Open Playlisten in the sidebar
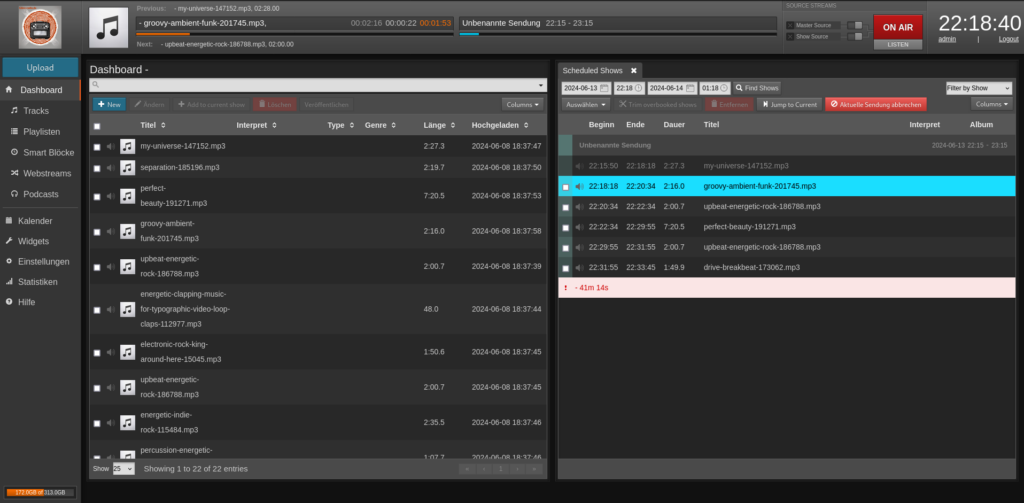The width and height of the screenshot is (1024, 503). (x=40, y=132)
